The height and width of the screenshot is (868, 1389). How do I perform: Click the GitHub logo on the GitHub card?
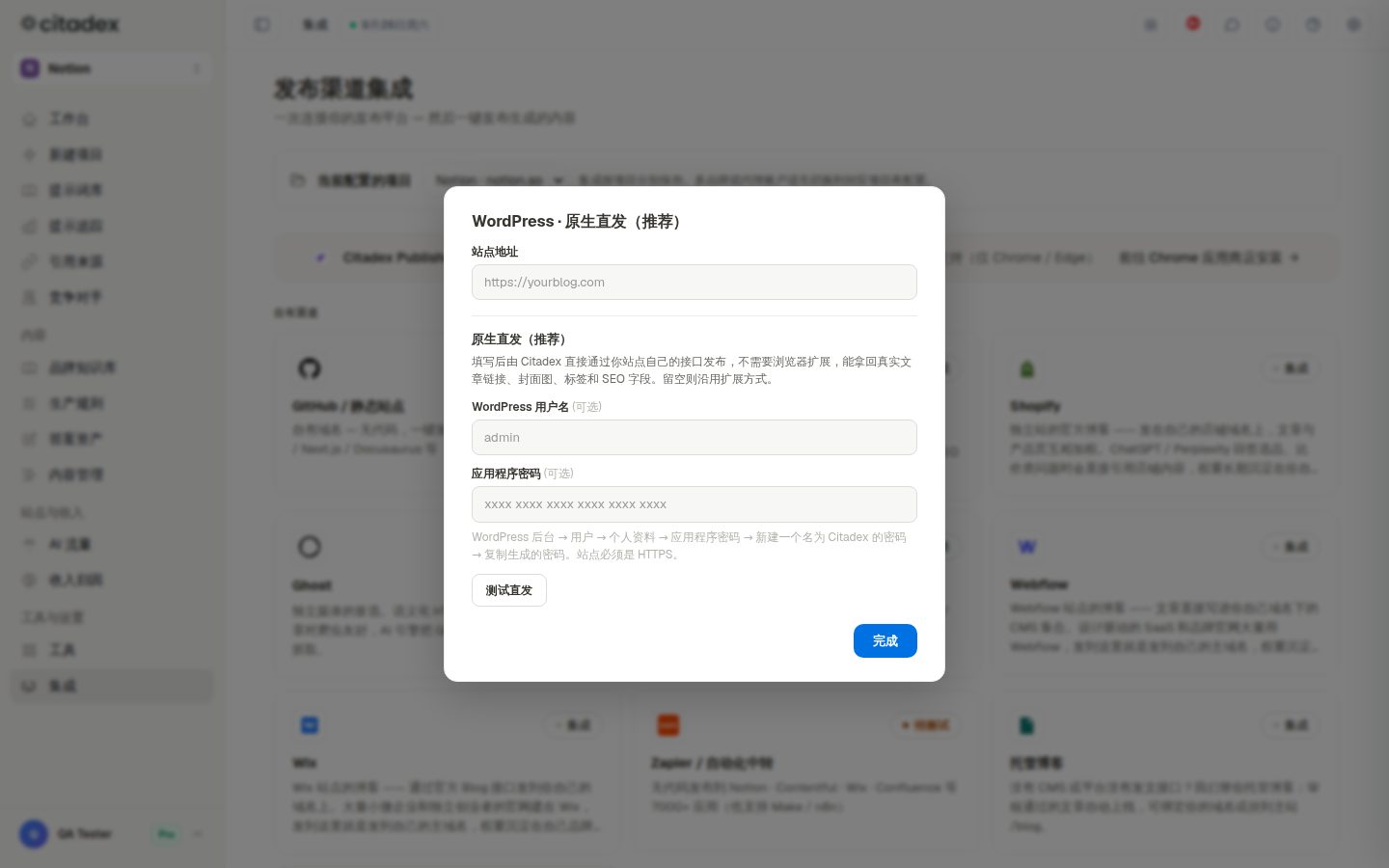click(309, 368)
